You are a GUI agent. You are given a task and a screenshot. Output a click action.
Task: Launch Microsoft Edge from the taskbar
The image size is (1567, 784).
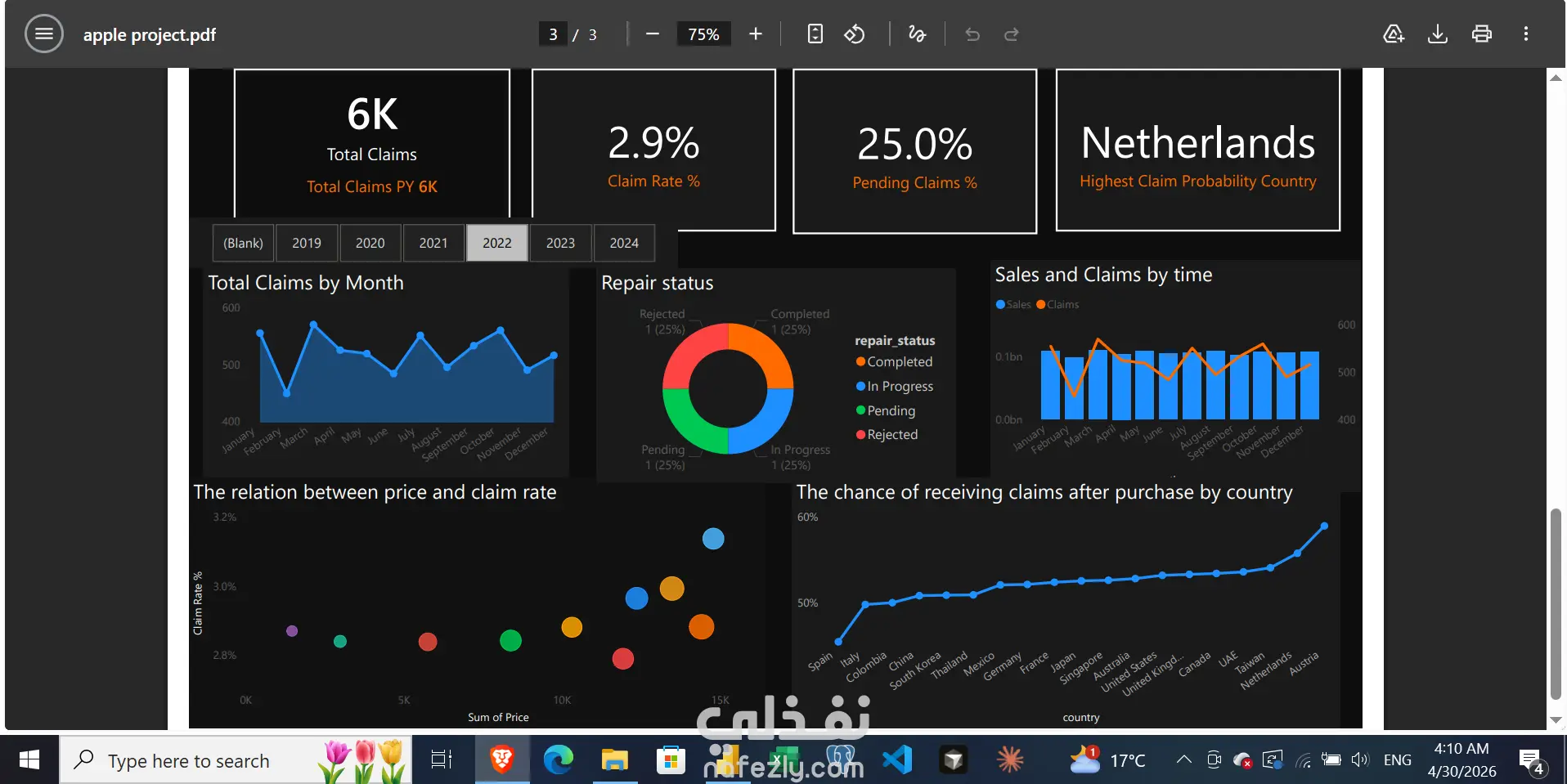(559, 760)
